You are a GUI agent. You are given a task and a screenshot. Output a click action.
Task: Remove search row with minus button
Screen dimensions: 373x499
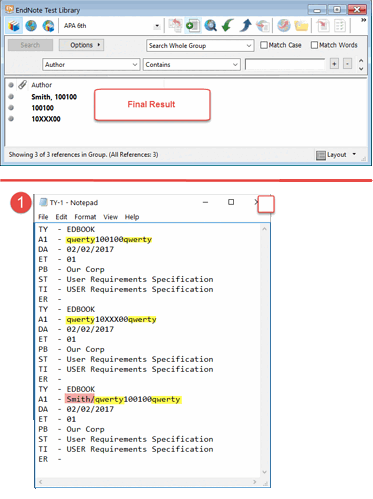pyautogui.click(x=348, y=63)
